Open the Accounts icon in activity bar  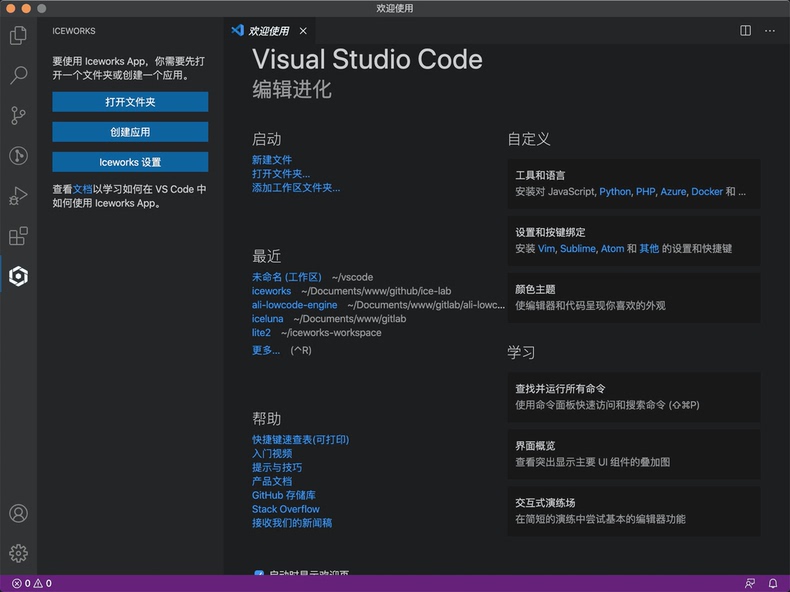click(x=18, y=514)
